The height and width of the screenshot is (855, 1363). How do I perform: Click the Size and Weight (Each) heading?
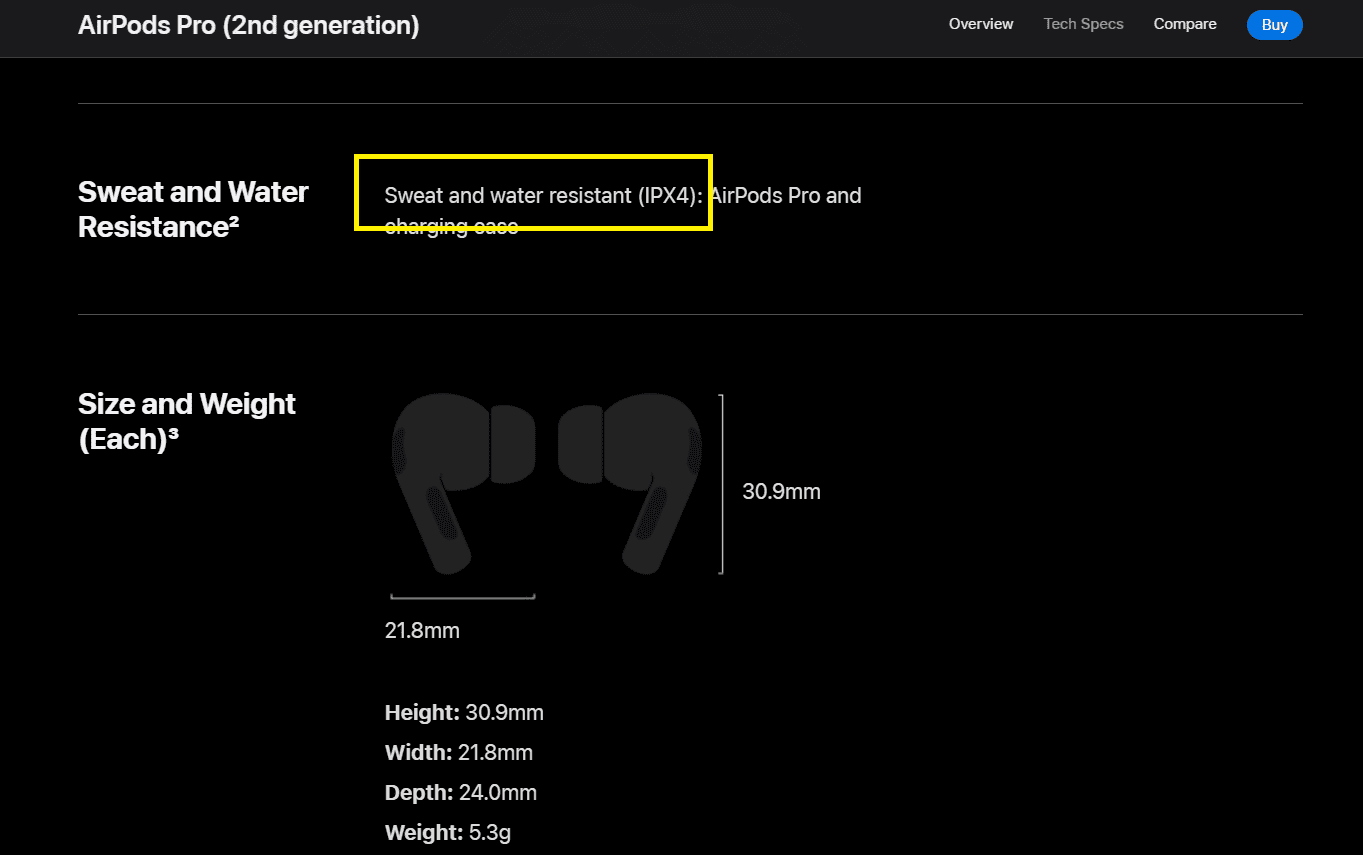click(187, 421)
